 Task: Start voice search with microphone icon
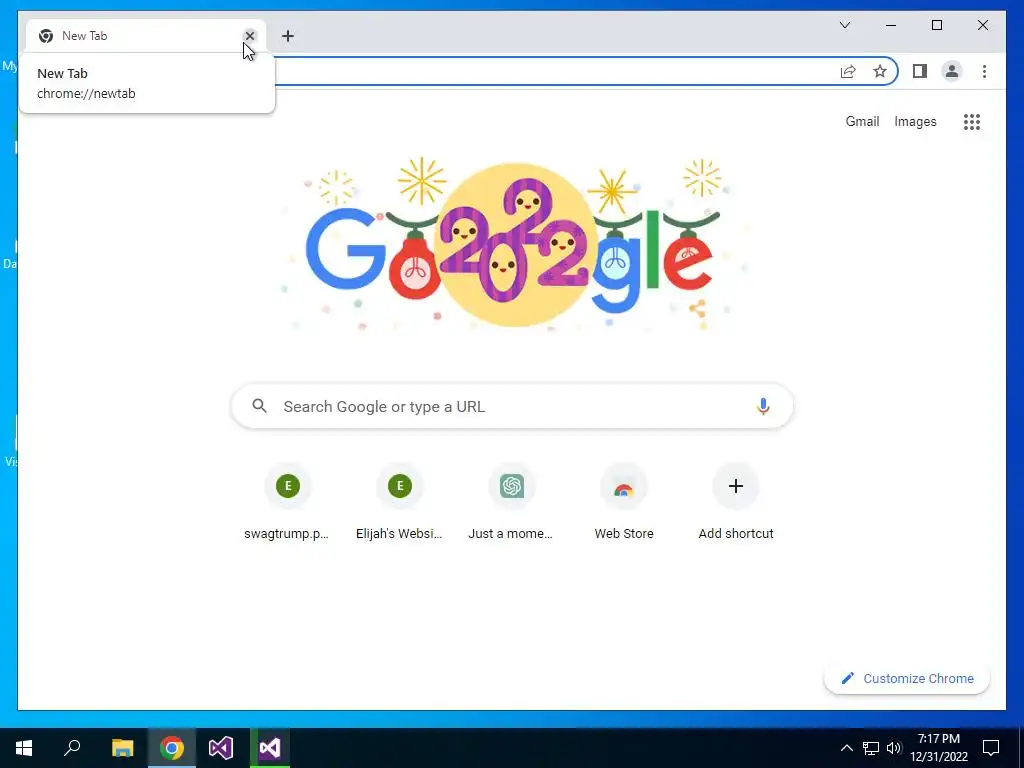763,406
